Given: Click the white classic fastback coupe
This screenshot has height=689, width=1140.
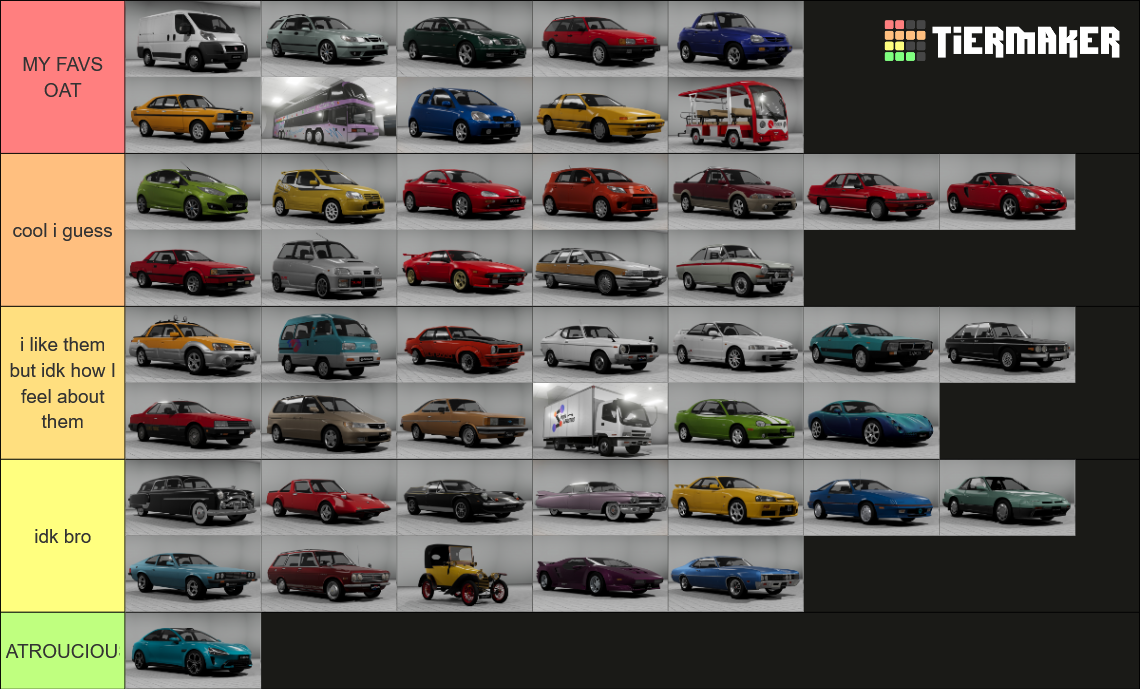Looking at the screenshot, I should [600, 345].
